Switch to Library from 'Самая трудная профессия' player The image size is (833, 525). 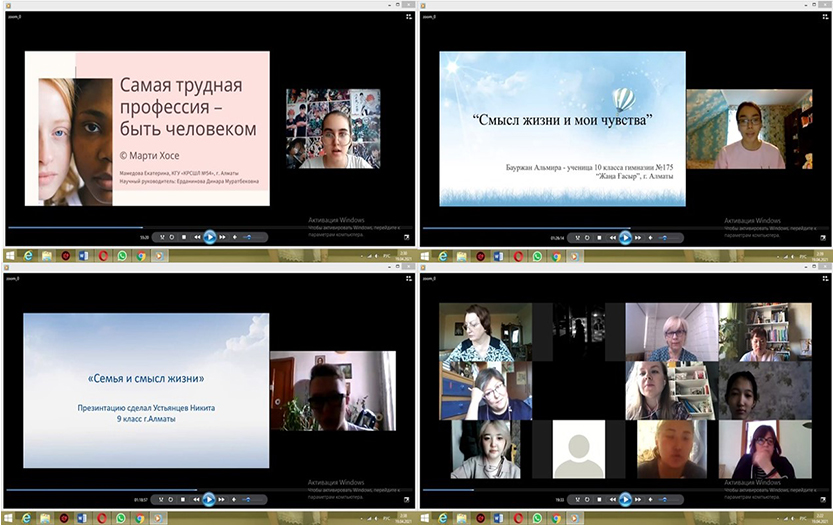coord(407,16)
